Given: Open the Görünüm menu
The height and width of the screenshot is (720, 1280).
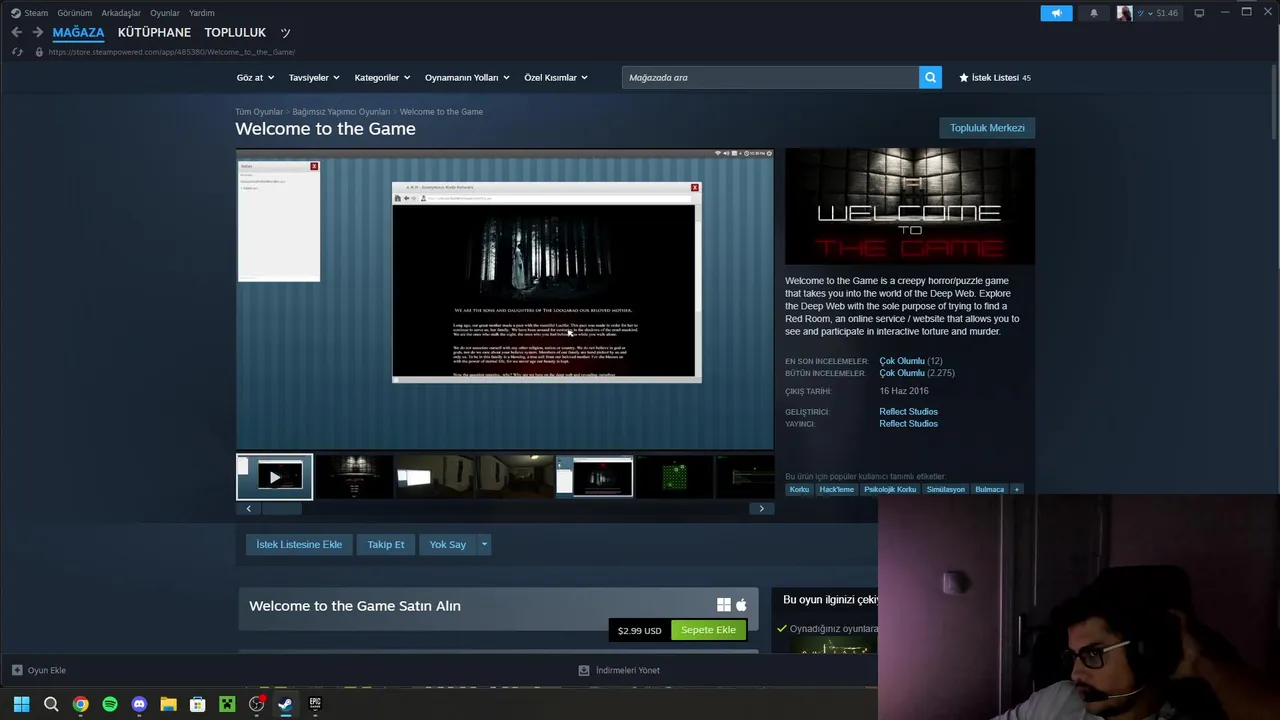Looking at the screenshot, I should coord(74,13).
